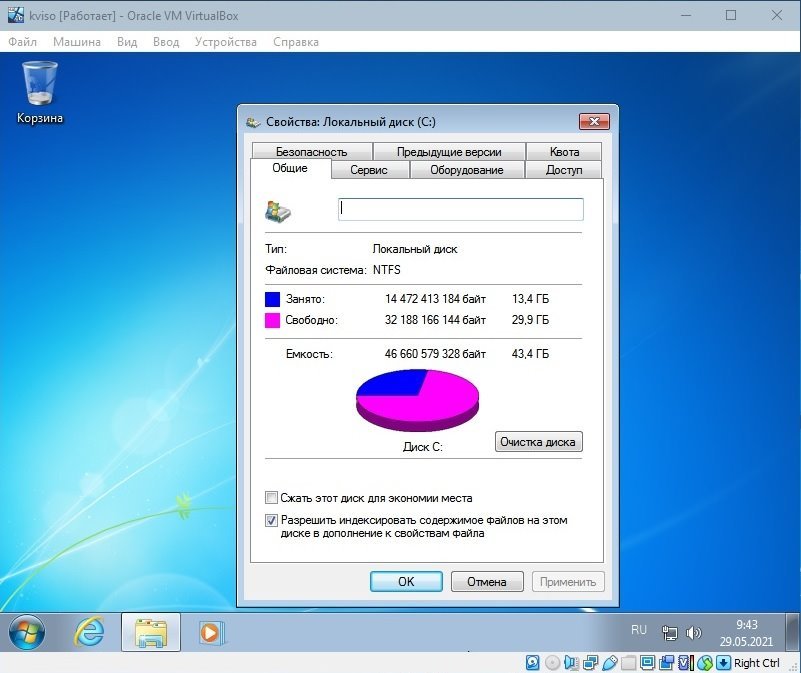
Task: Open Windows Media Player taskbar icon
Action: tap(210, 632)
